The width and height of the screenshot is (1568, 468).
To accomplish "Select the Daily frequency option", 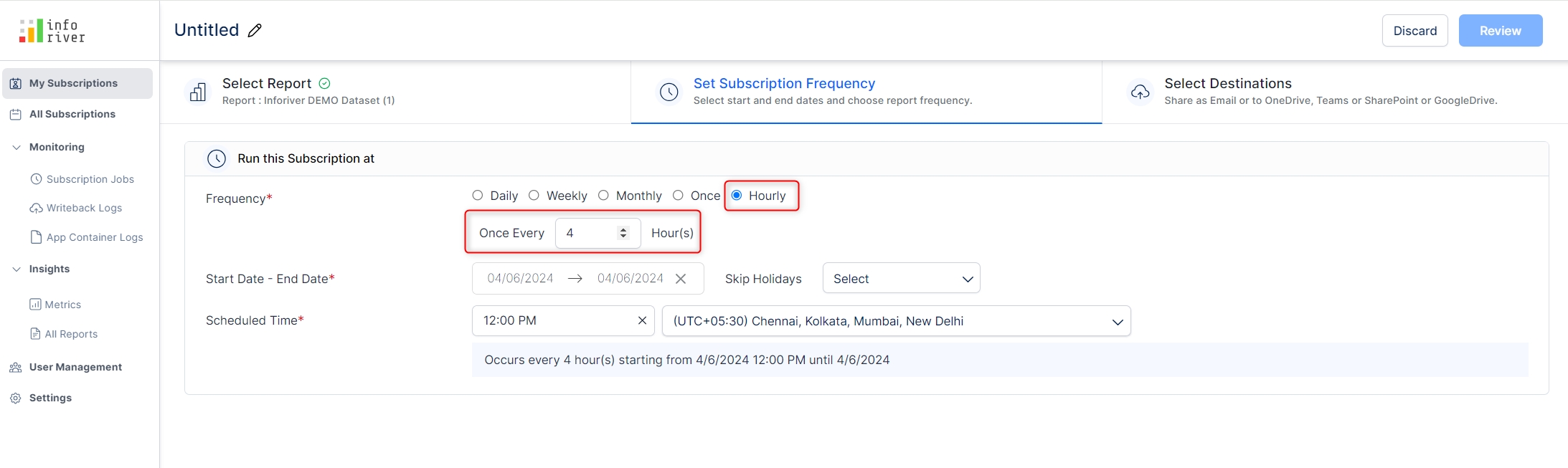I will pyautogui.click(x=478, y=196).
